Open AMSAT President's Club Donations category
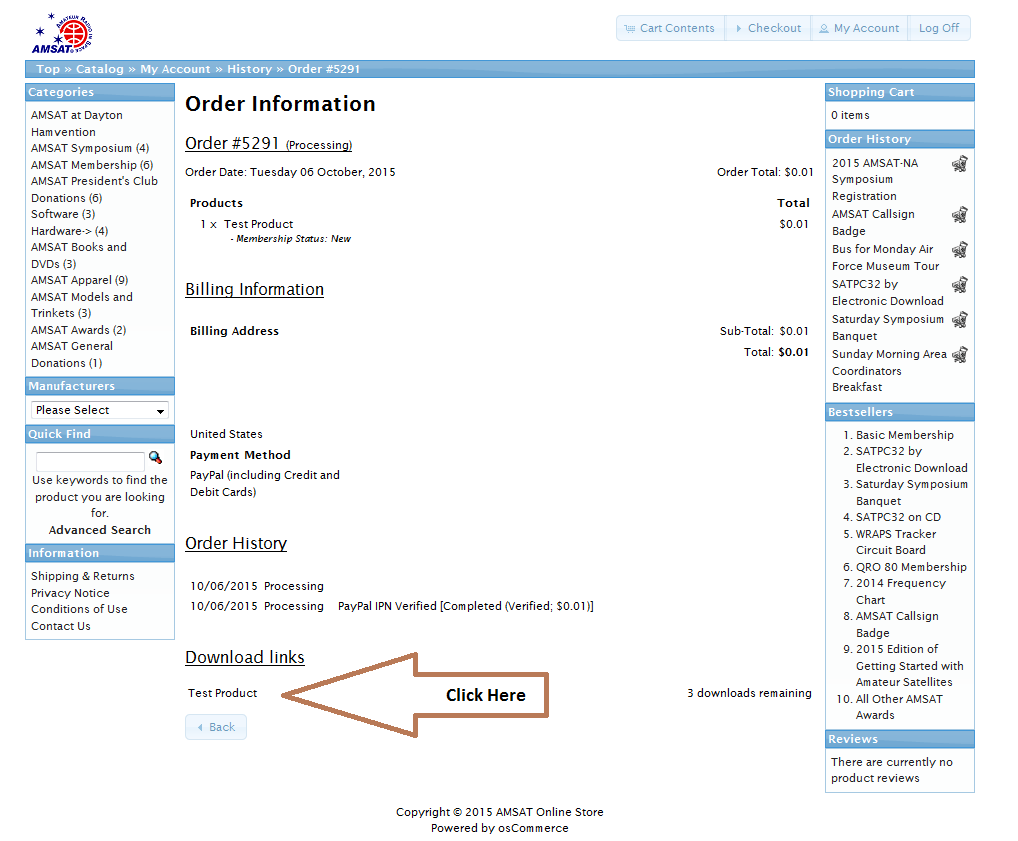Viewport: 1018px width, 841px height. (x=94, y=190)
